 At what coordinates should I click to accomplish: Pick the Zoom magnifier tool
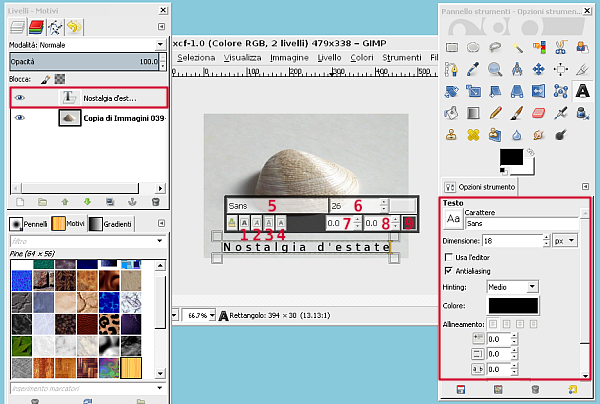pos(496,69)
